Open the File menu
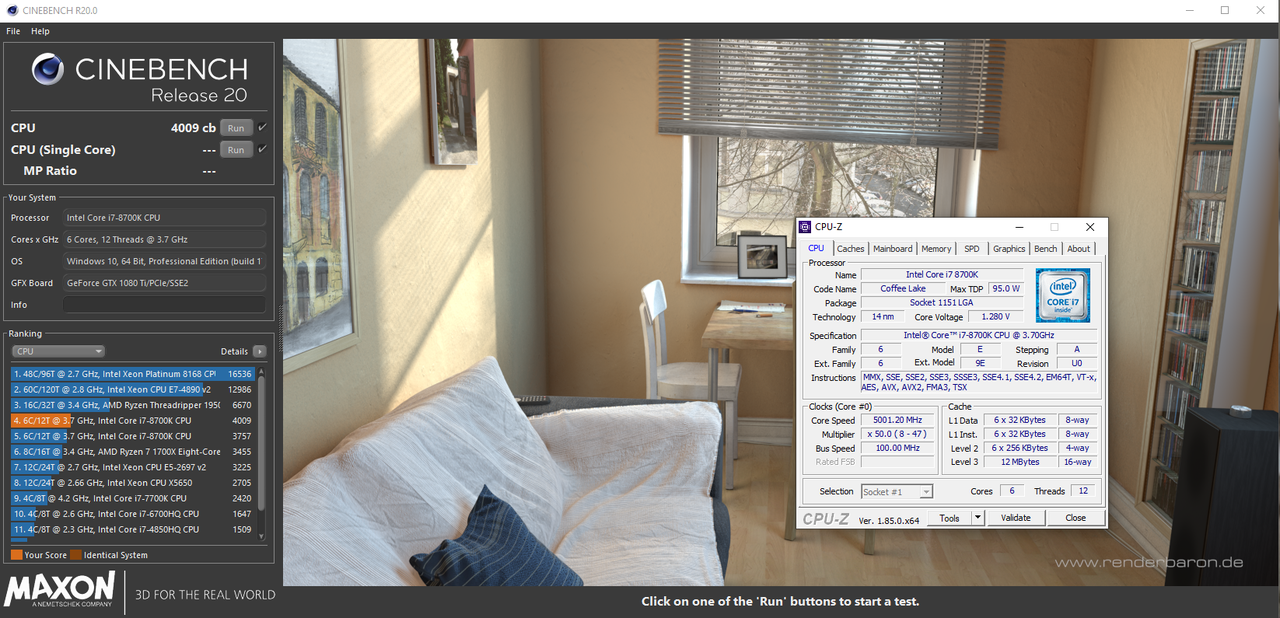1280x618 pixels. click(13, 31)
